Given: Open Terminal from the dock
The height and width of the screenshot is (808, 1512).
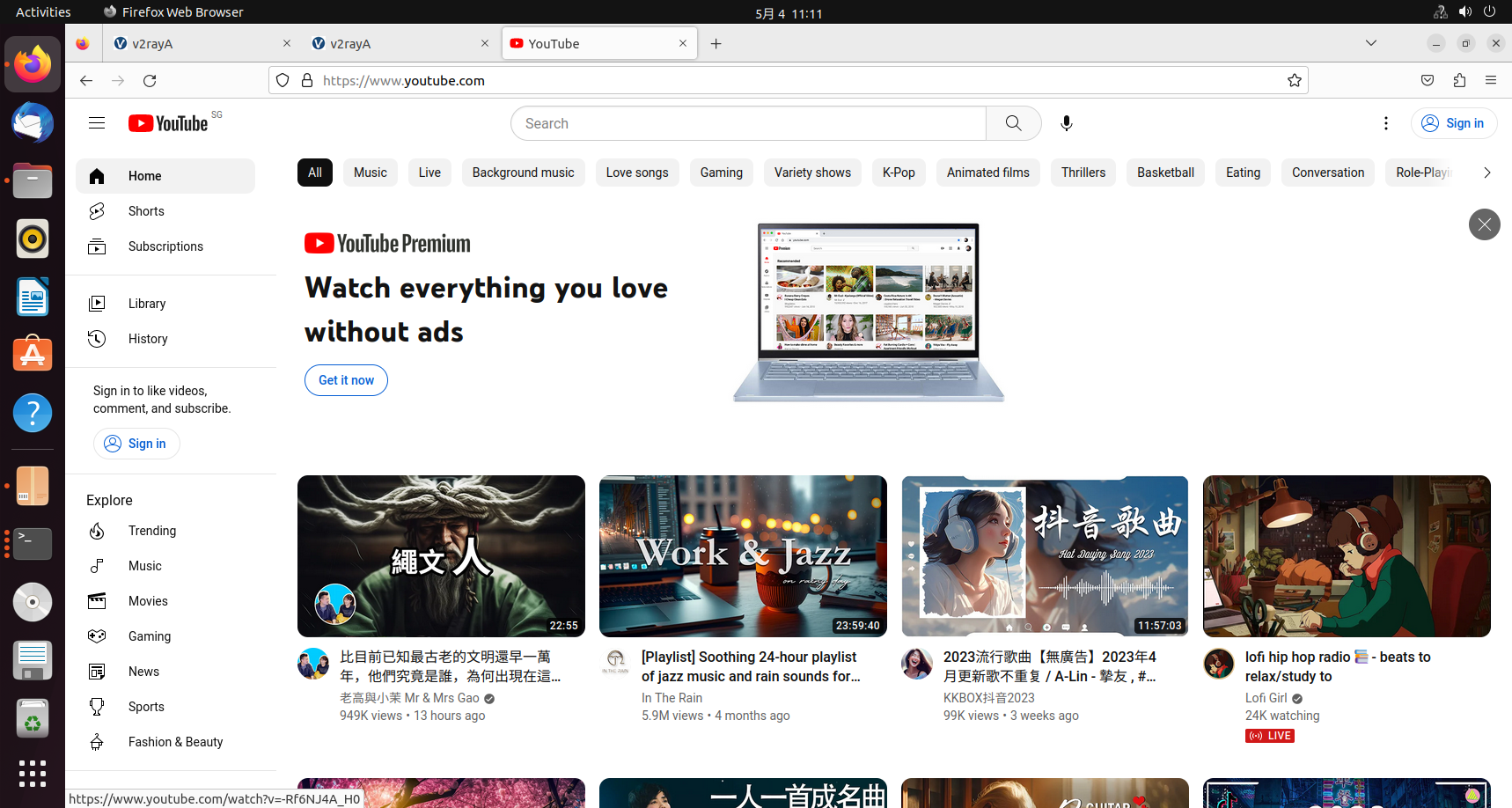Looking at the screenshot, I should point(33,544).
